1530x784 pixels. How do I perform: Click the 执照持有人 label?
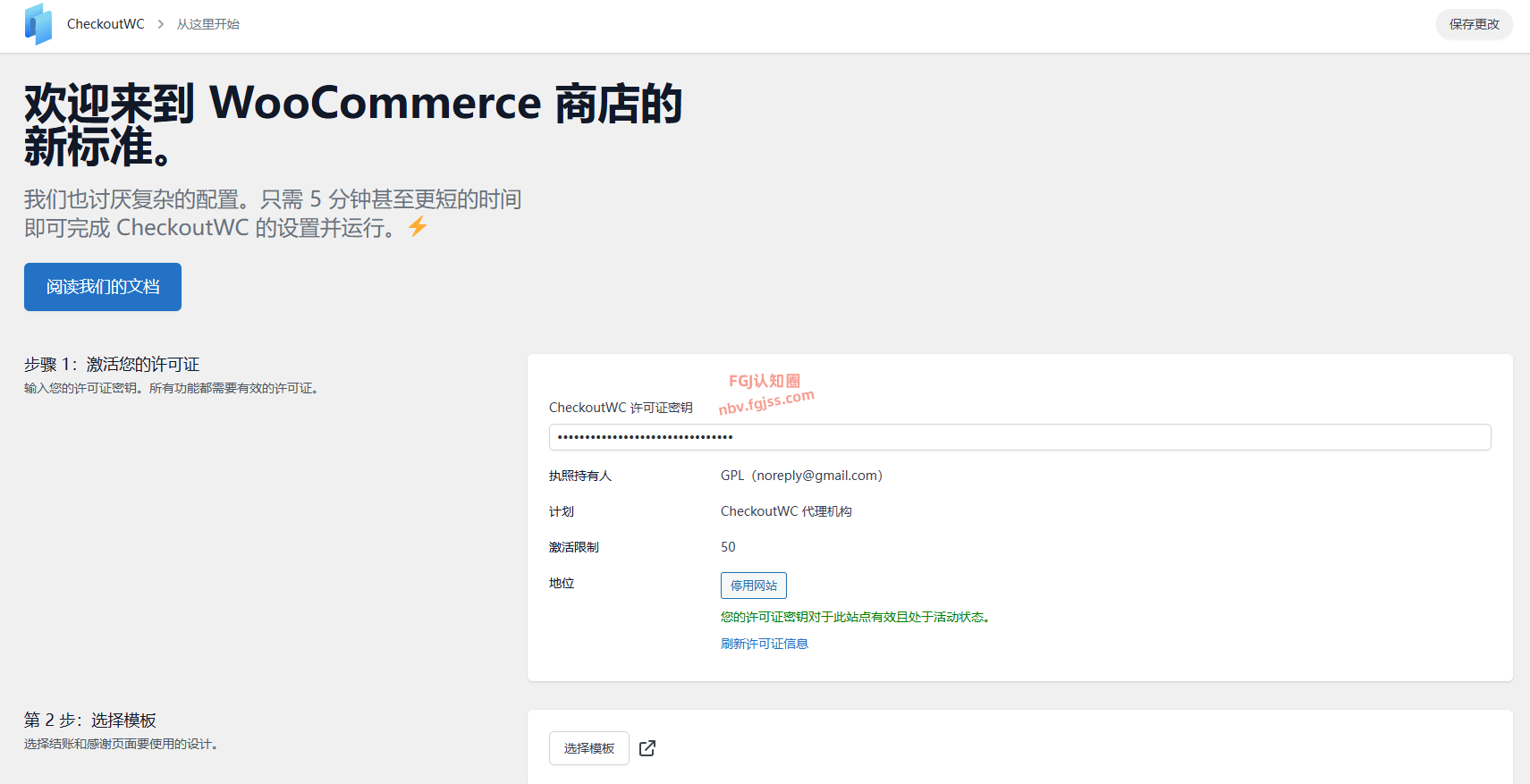point(580,476)
